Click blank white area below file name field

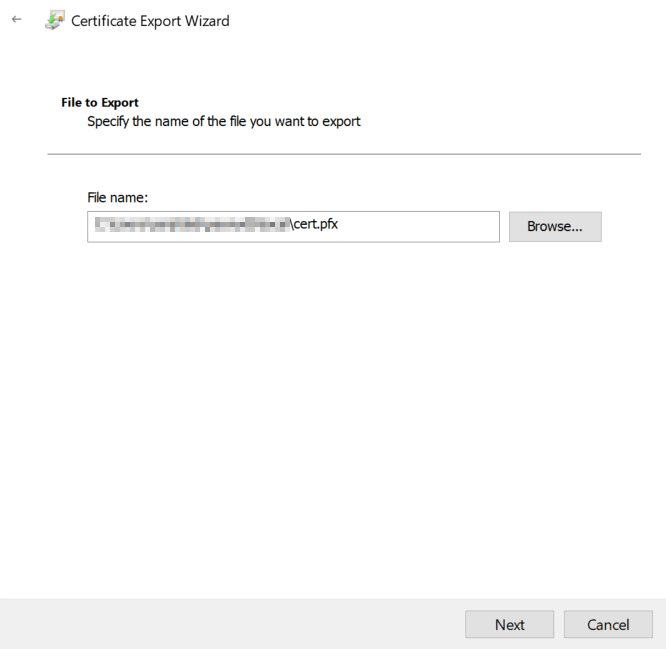point(330,400)
